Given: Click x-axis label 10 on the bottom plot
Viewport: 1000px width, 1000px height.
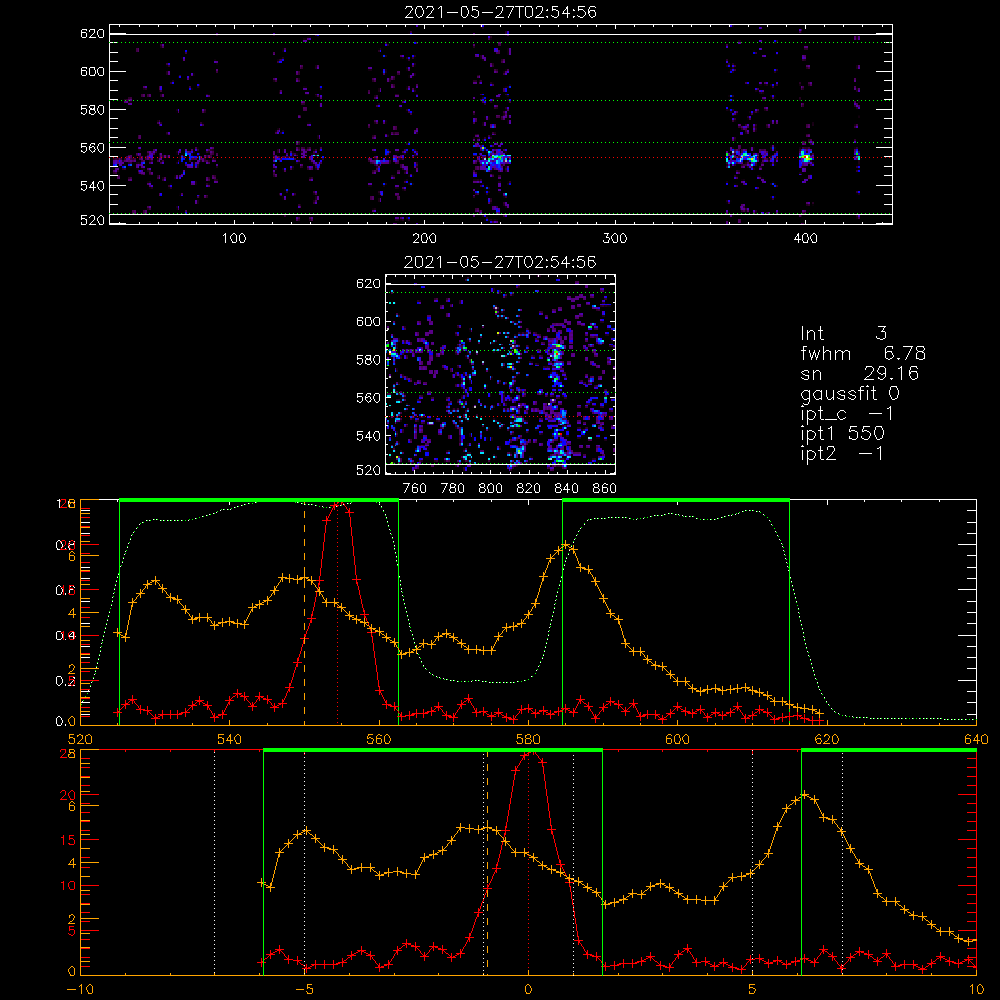Looking at the screenshot, I should (976, 990).
